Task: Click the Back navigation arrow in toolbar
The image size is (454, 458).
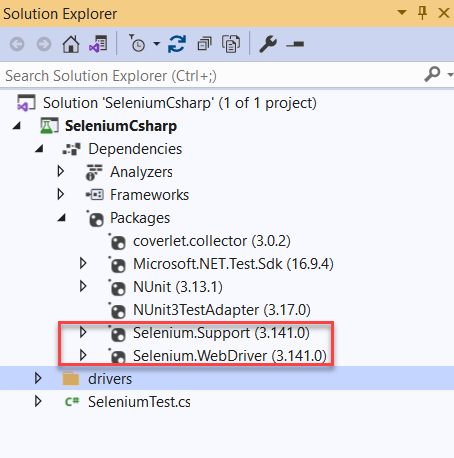Action: [17, 44]
